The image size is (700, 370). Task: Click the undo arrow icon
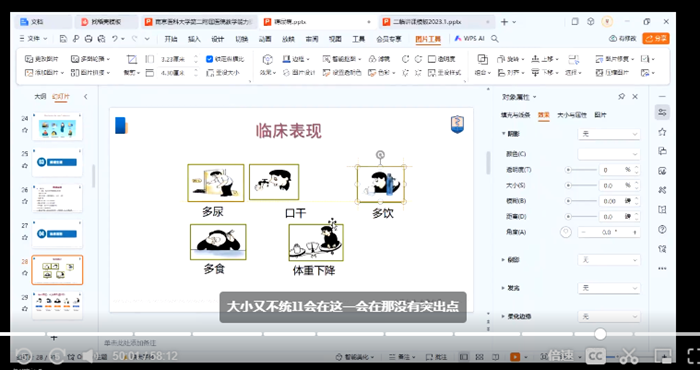tap(115, 39)
